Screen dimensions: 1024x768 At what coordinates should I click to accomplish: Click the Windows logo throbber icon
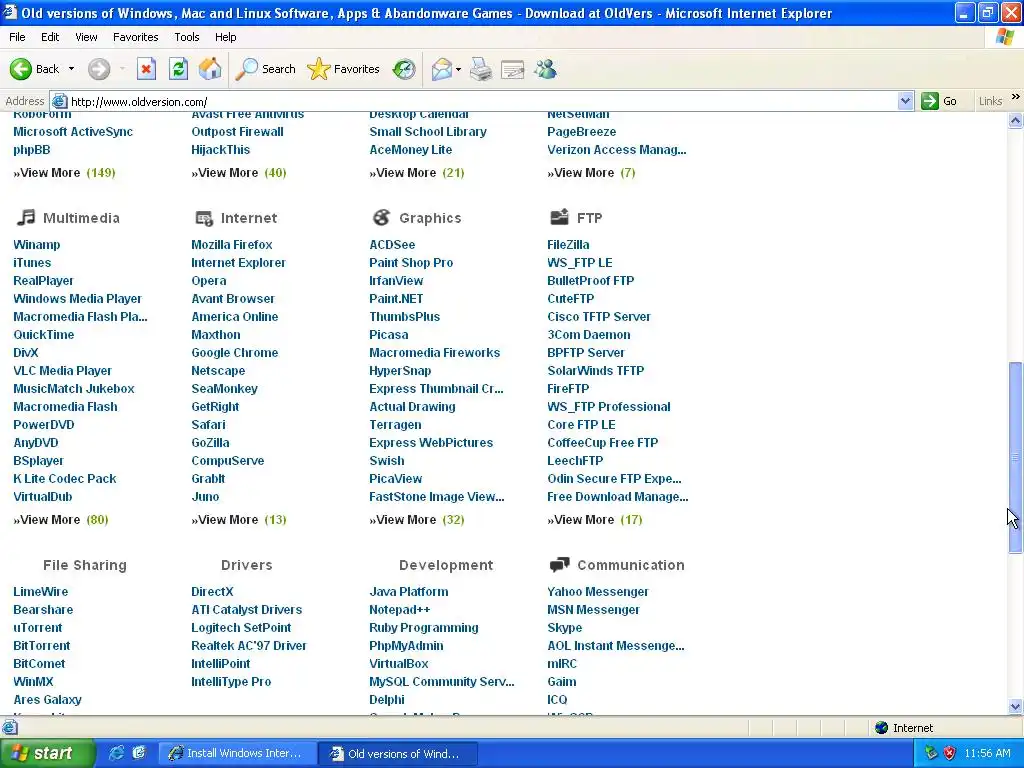(x=1005, y=37)
